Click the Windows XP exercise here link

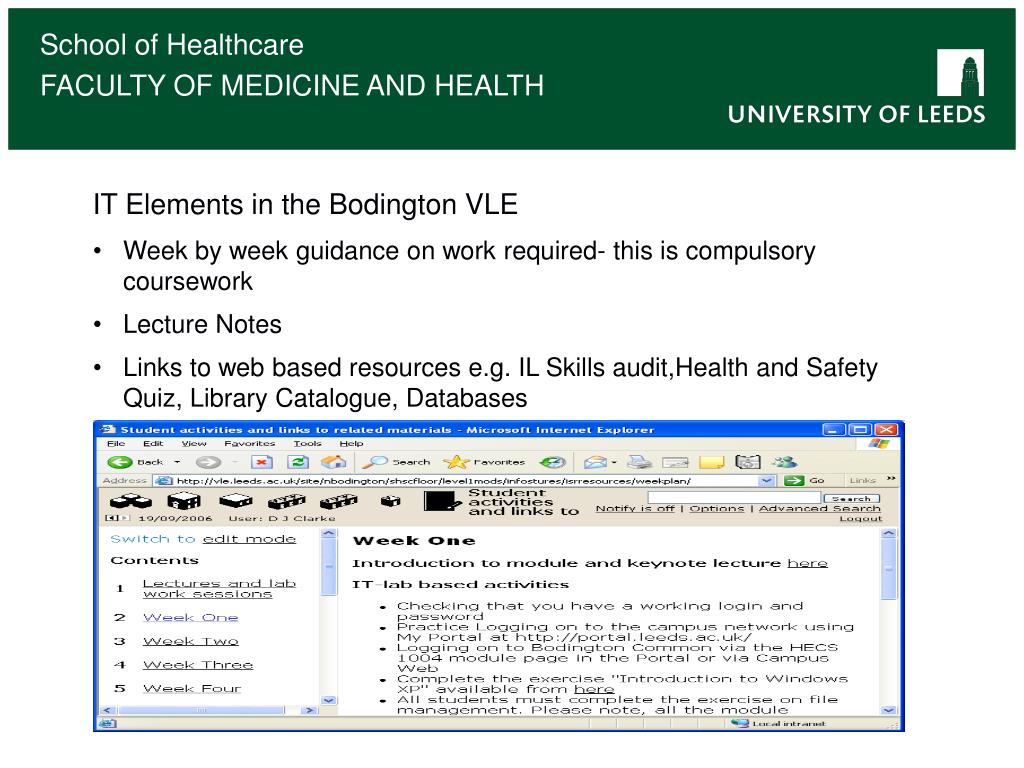coord(594,689)
